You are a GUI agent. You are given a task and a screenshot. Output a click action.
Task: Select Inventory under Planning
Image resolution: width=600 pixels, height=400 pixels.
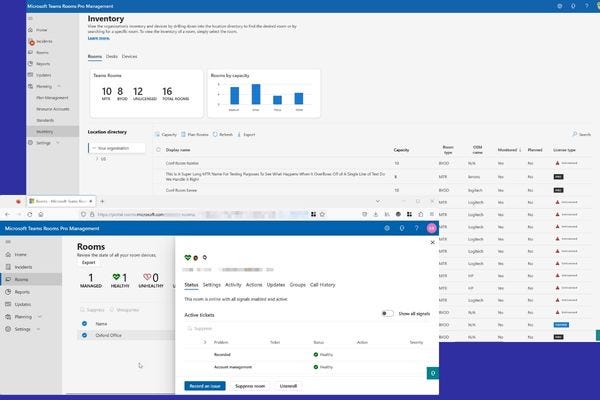[x=52, y=132]
